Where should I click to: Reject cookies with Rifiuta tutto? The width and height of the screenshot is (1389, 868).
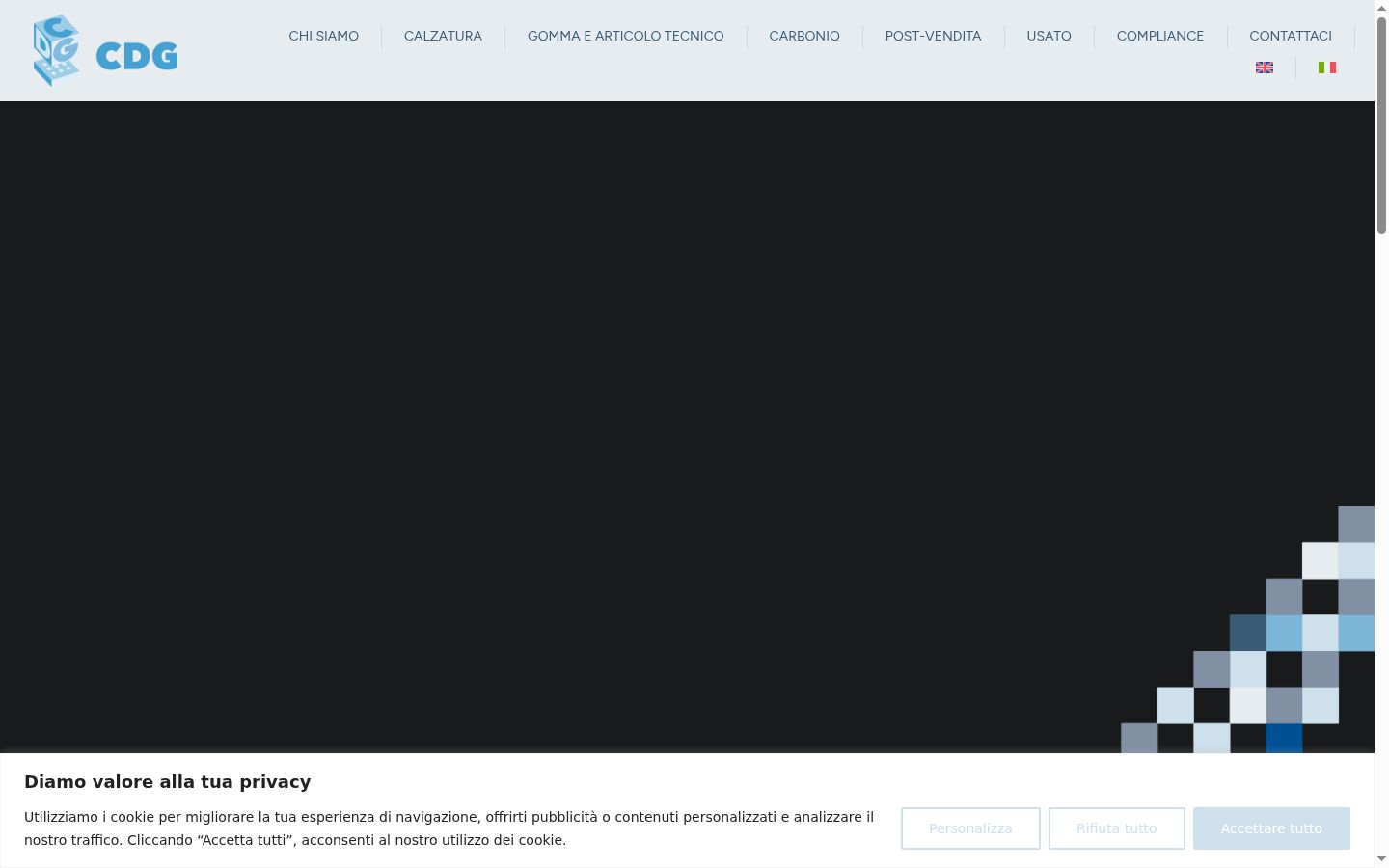pos(1117,828)
